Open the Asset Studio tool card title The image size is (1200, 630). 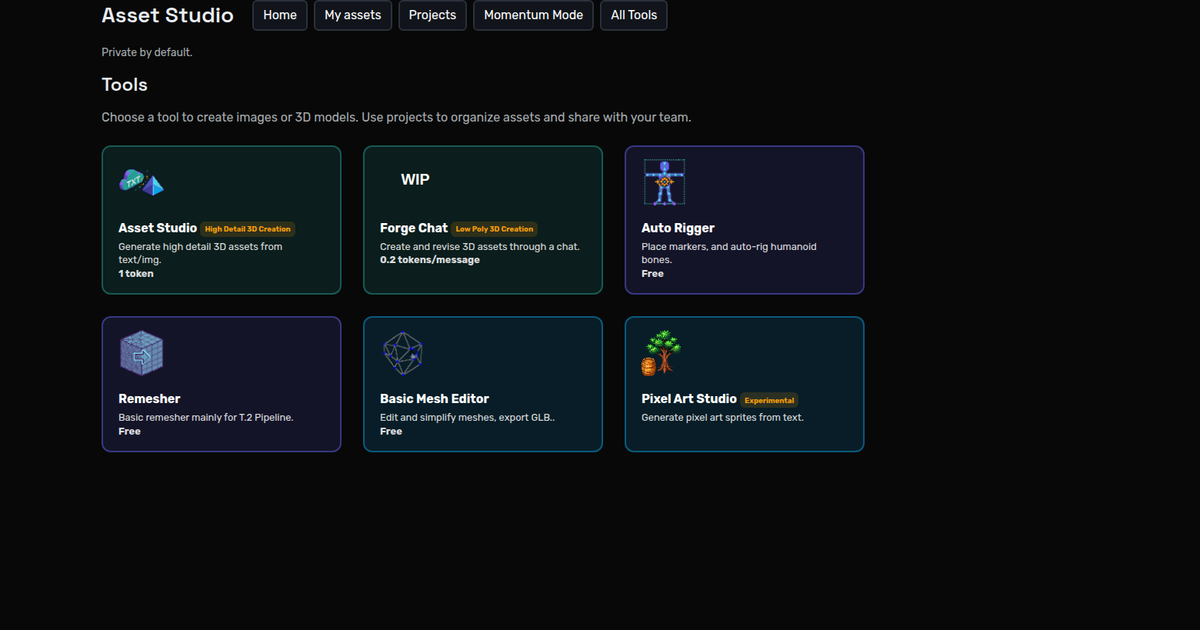click(158, 228)
